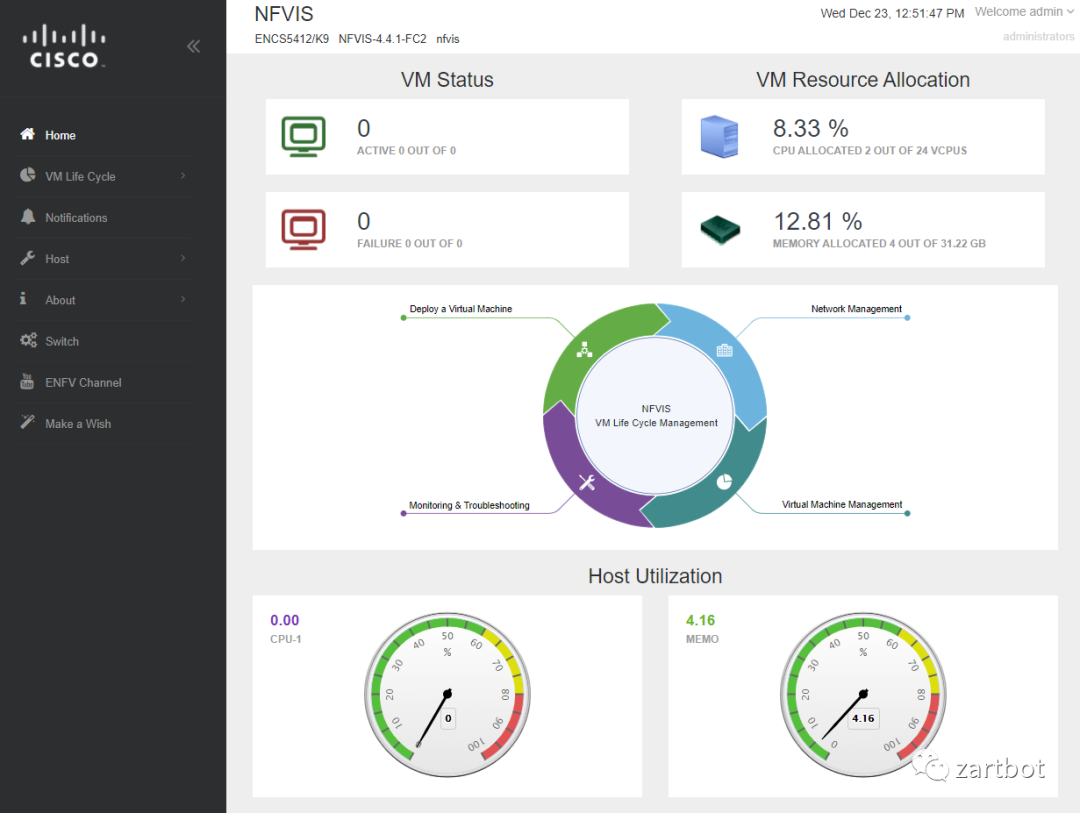The height and width of the screenshot is (813, 1080).
Task: Click the green Deploy segment network icon
Action: [584, 349]
